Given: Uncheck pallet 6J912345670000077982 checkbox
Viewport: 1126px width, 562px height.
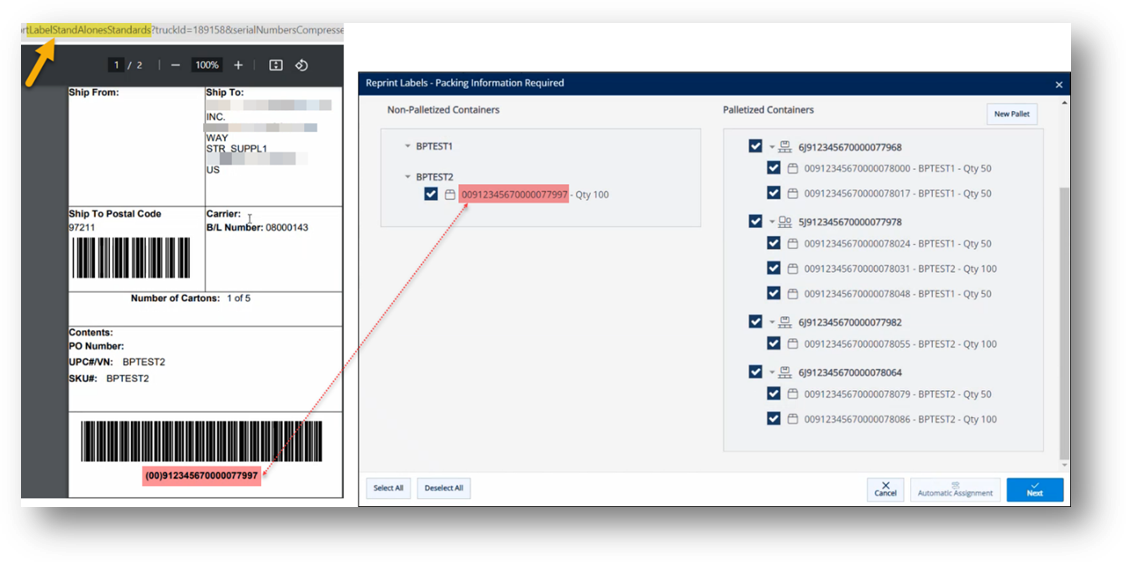Looking at the screenshot, I should coord(755,322).
